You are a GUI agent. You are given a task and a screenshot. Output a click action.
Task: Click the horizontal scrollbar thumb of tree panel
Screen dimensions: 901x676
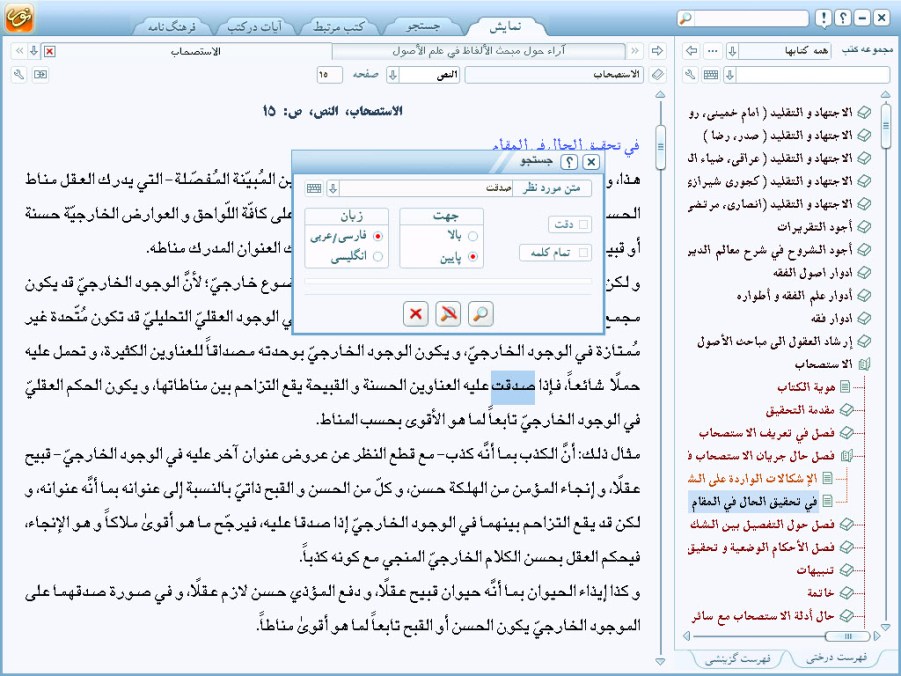point(848,636)
